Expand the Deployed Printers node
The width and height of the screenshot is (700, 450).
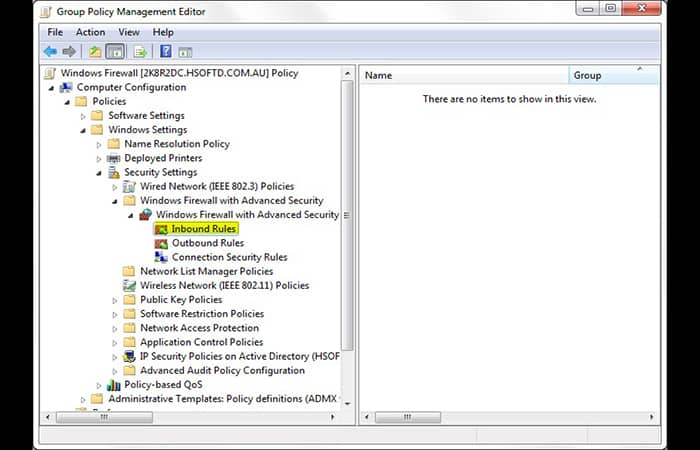click(99, 158)
